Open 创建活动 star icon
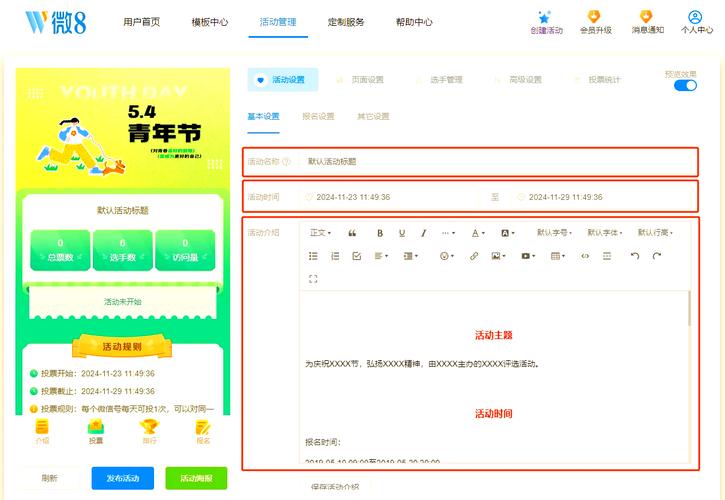Screen dimensions: 725x500 545,18
